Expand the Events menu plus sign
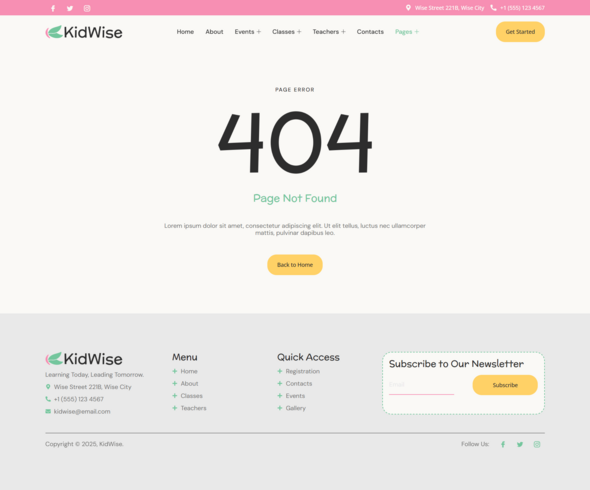 tap(259, 32)
